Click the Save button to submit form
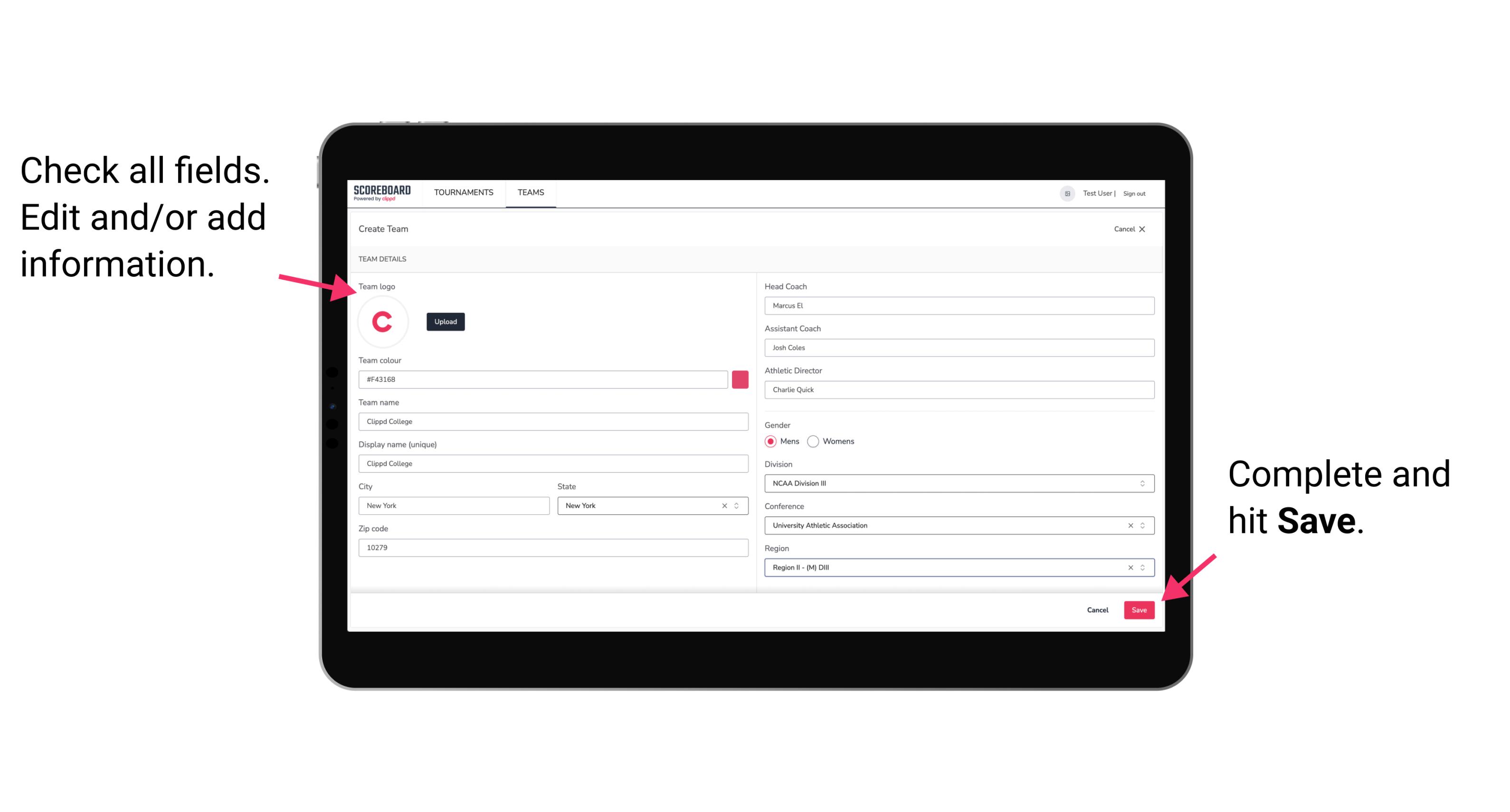The image size is (1510, 812). (1140, 609)
